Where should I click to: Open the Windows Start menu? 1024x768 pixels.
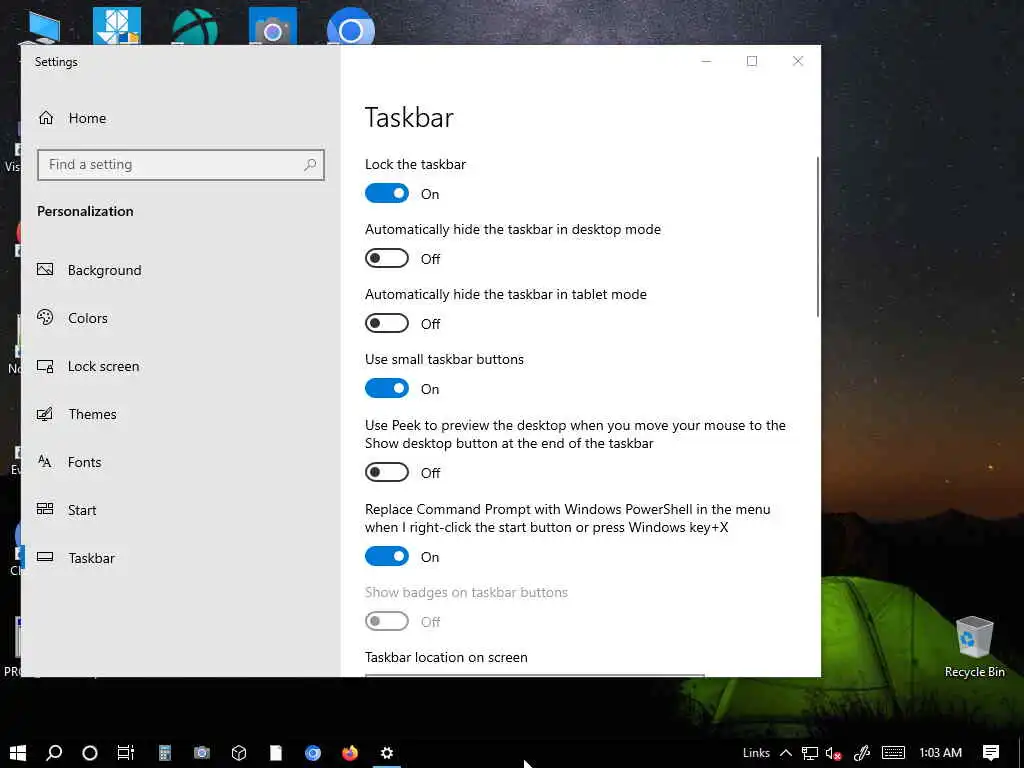18,753
